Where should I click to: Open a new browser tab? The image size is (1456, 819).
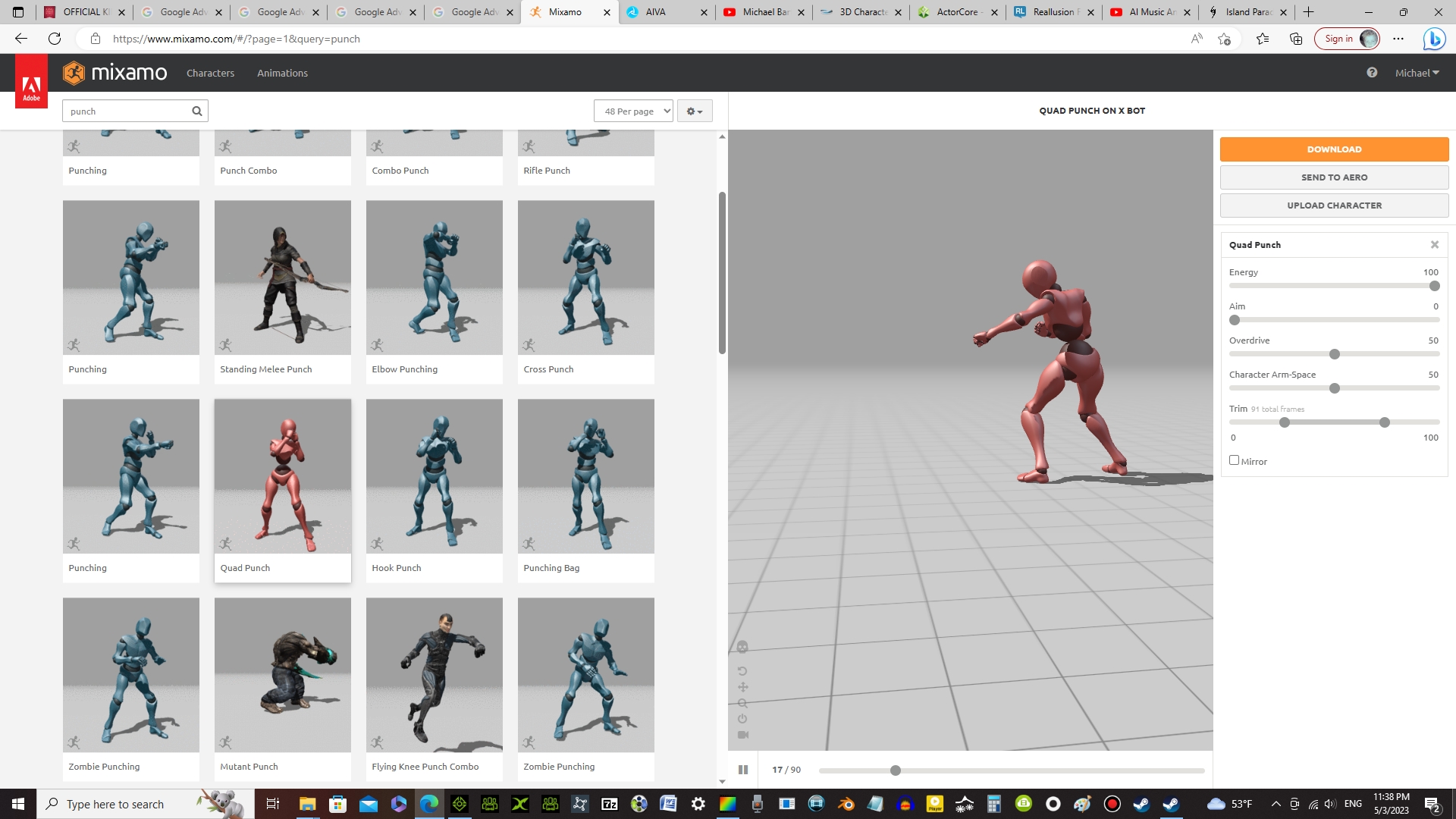coord(1309,12)
